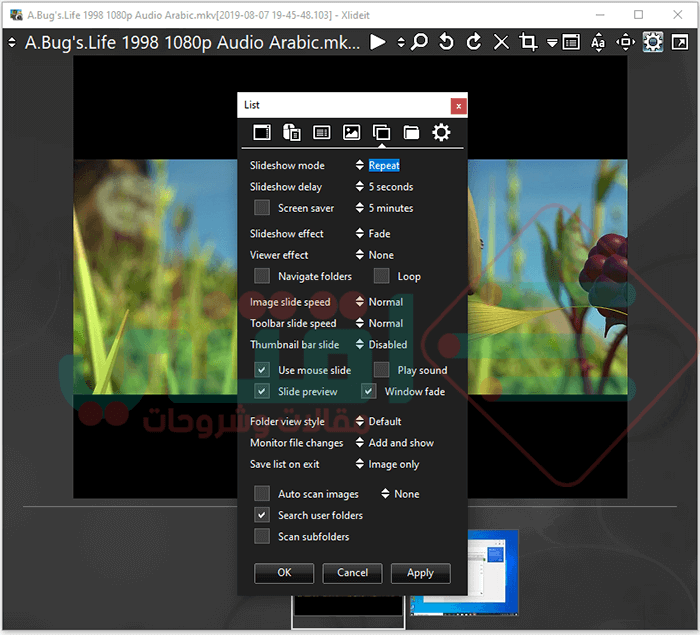Click the text Aa size icon
Viewport: 700px width, 635px height.
click(x=598, y=42)
